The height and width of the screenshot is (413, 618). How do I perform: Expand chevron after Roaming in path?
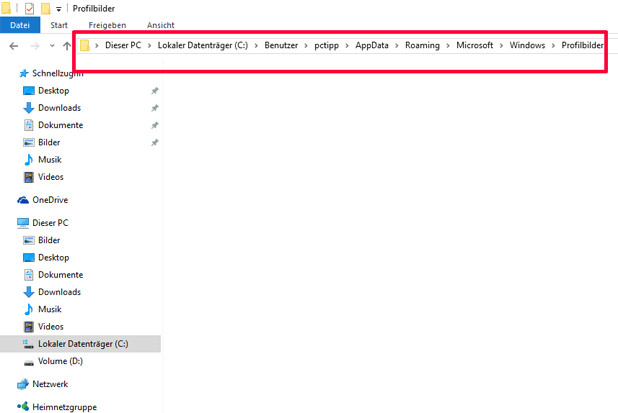click(x=448, y=46)
